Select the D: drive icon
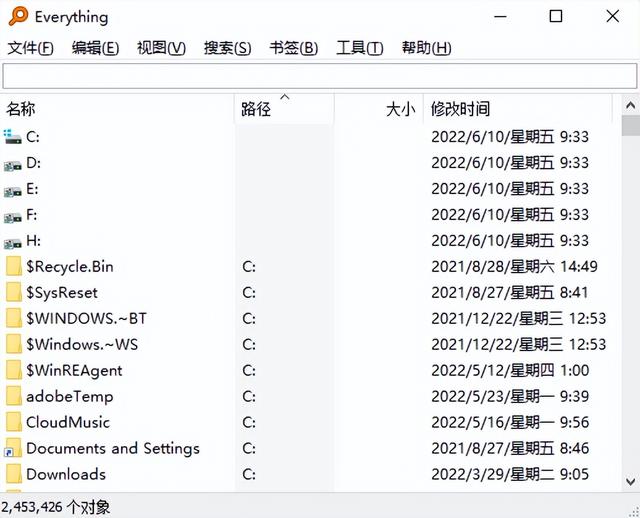The width and height of the screenshot is (640, 518). coord(13,165)
